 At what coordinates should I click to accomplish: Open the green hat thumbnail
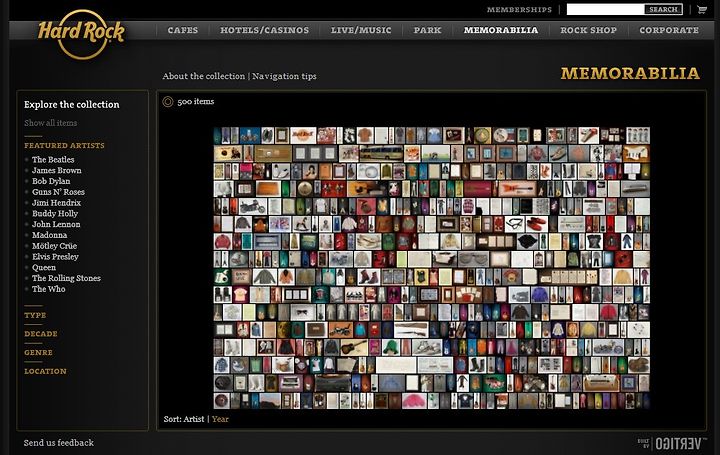pos(391,348)
